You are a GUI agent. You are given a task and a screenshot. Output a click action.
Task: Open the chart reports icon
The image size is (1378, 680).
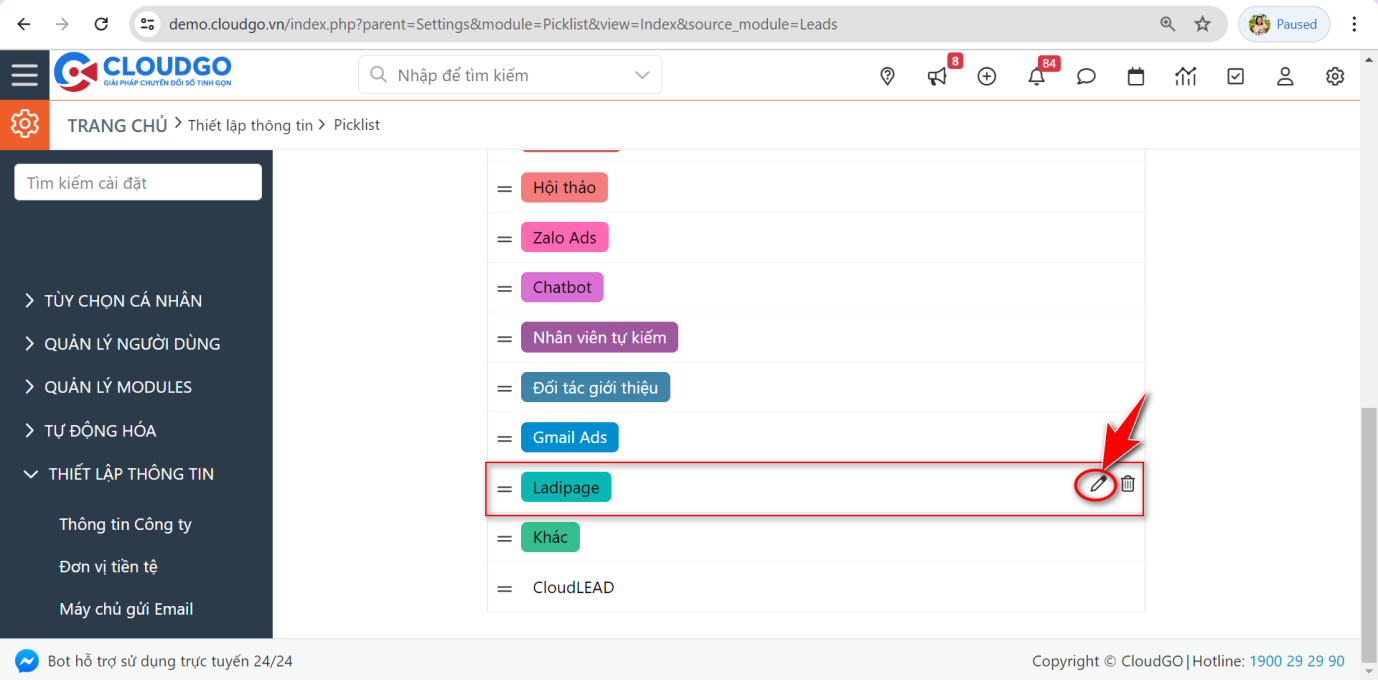1186,77
